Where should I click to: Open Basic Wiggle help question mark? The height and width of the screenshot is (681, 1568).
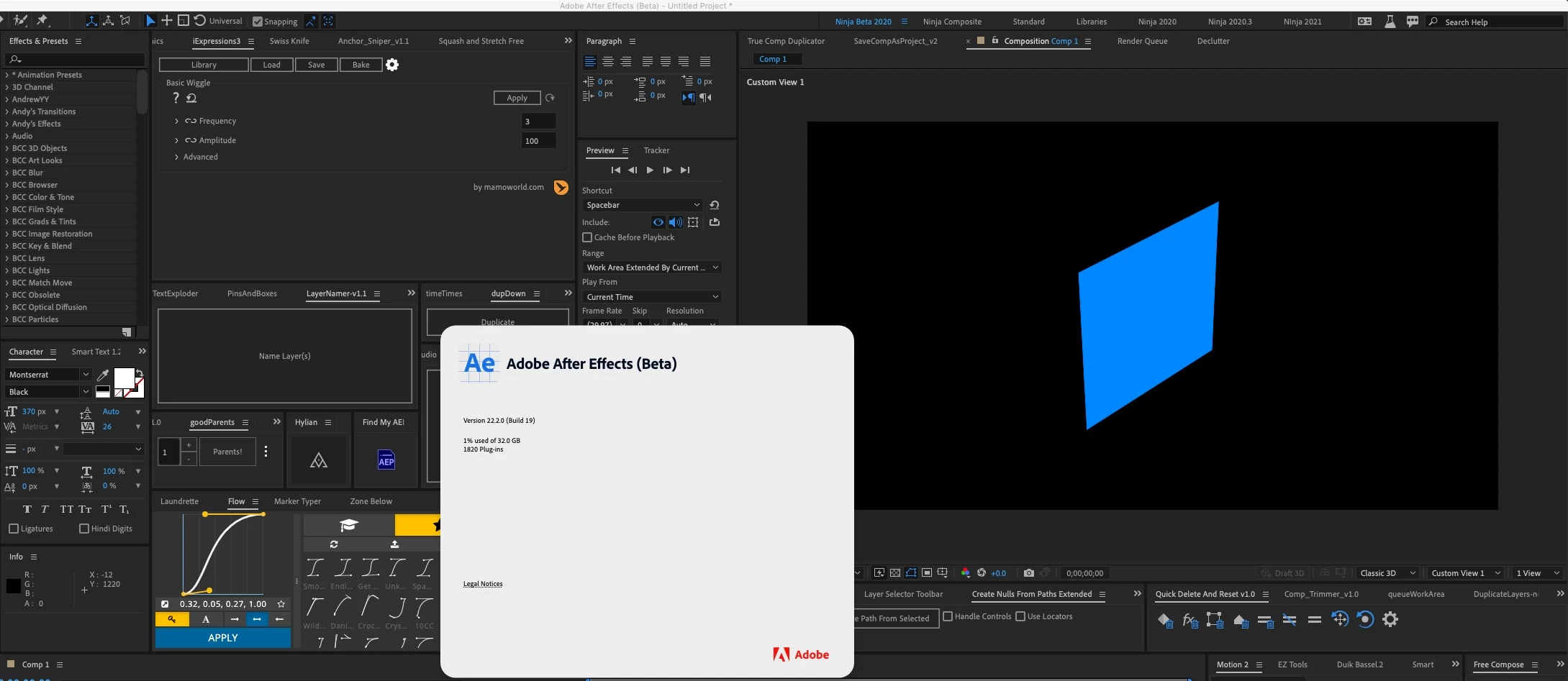tap(176, 98)
